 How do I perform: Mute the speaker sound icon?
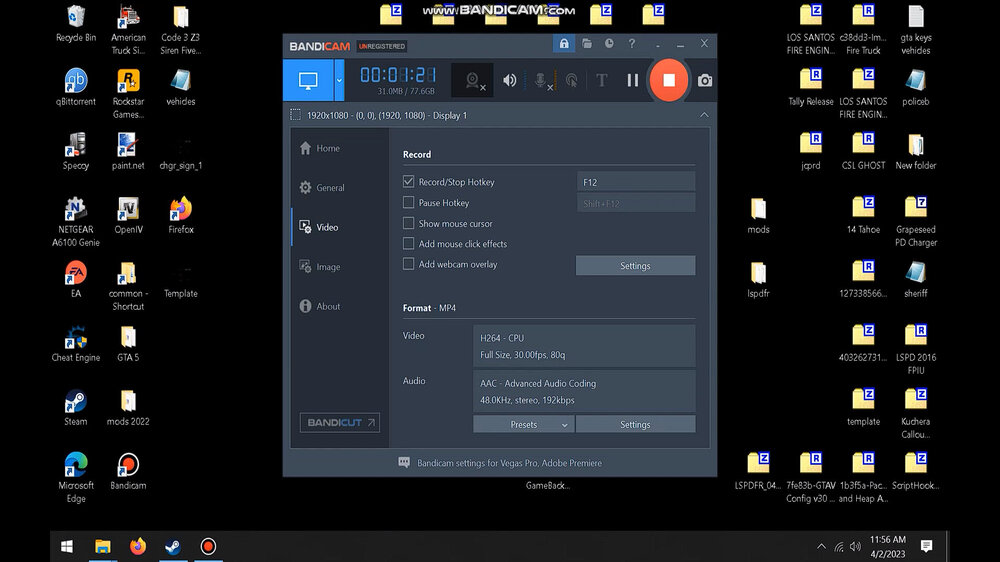click(509, 80)
